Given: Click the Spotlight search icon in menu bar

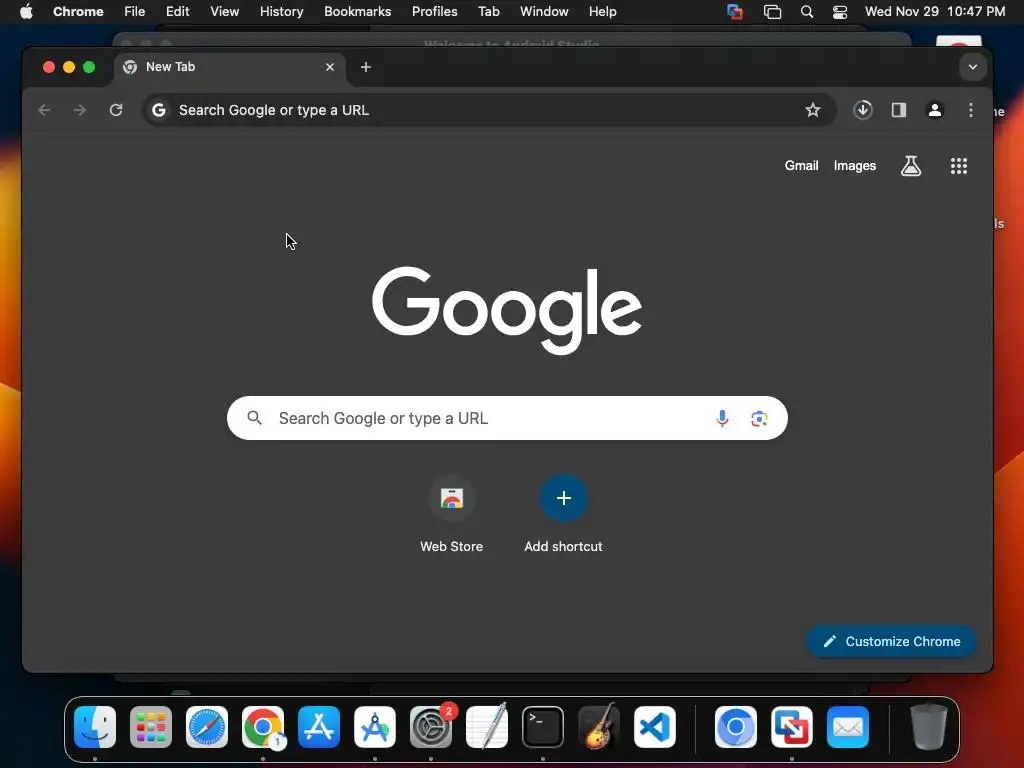Looking at the screenshot, I should (807, 11).
